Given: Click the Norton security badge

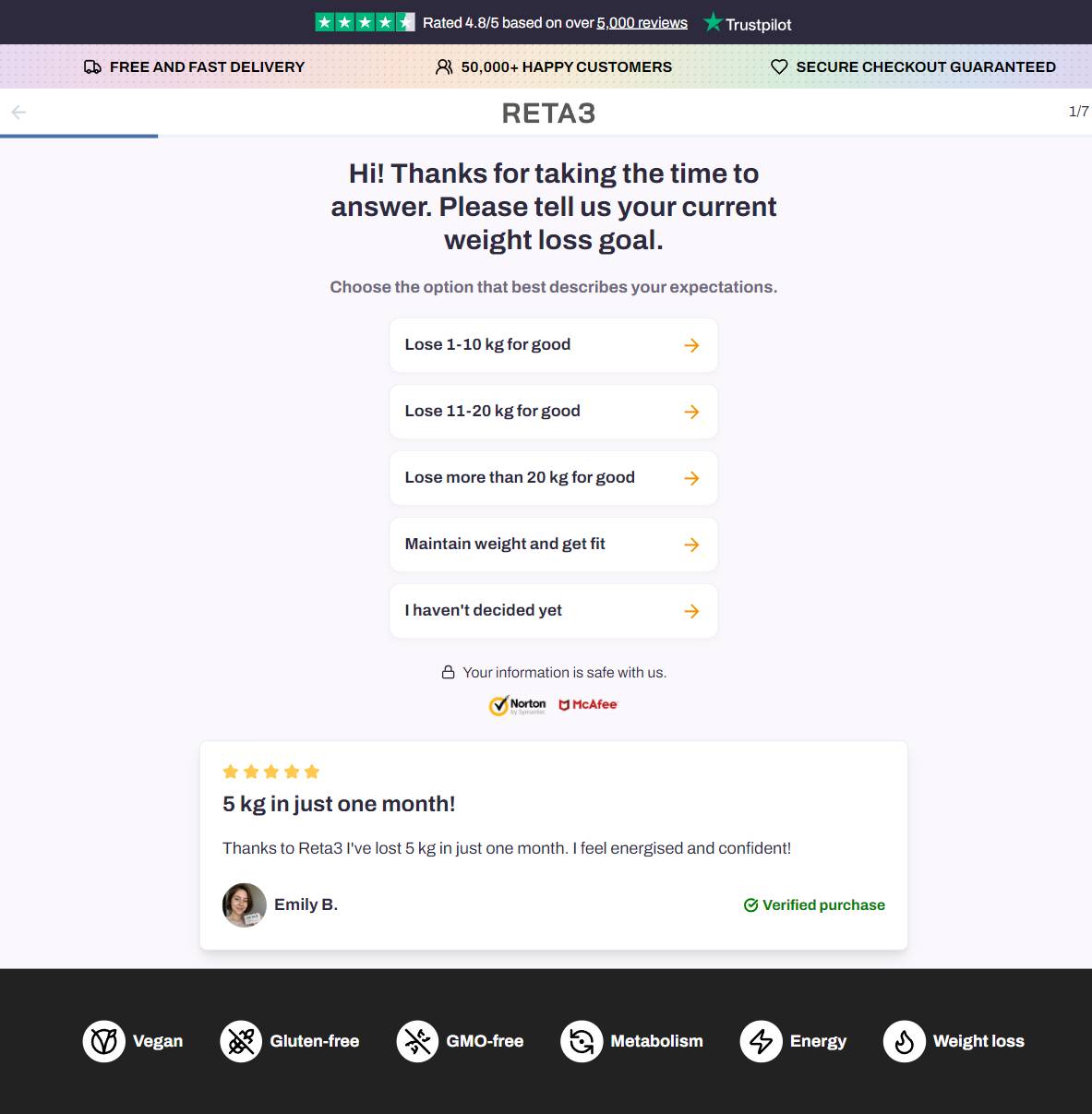Looking at the screenshot, I should [x=517, y=705].
